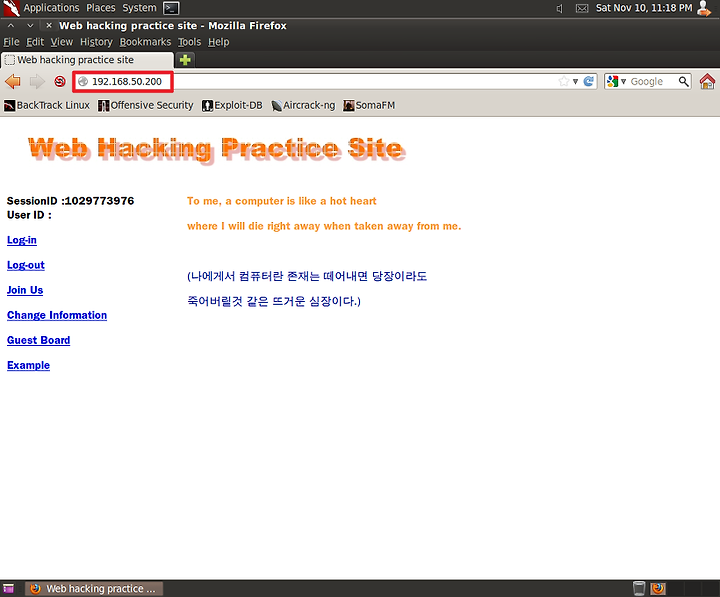This screenshot has height=597, width=720.
Task: Click the search magnifier icon
Action: [684, 82]
